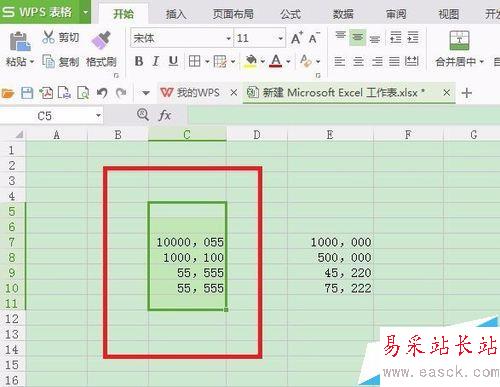Open quick access toolbar customize arrow

click(x=146, y=93)
